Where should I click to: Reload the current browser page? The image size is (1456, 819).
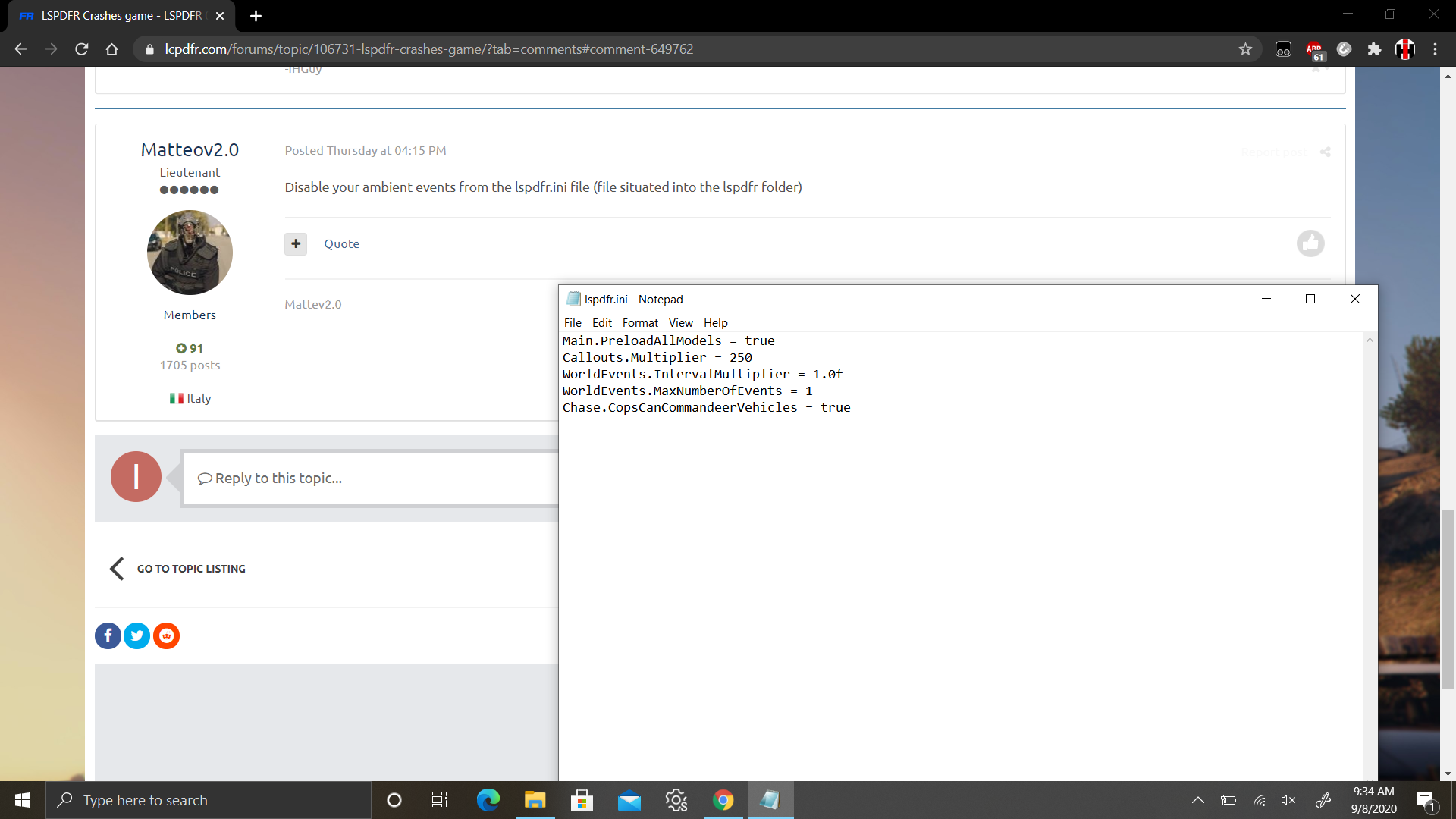(82, 49)
